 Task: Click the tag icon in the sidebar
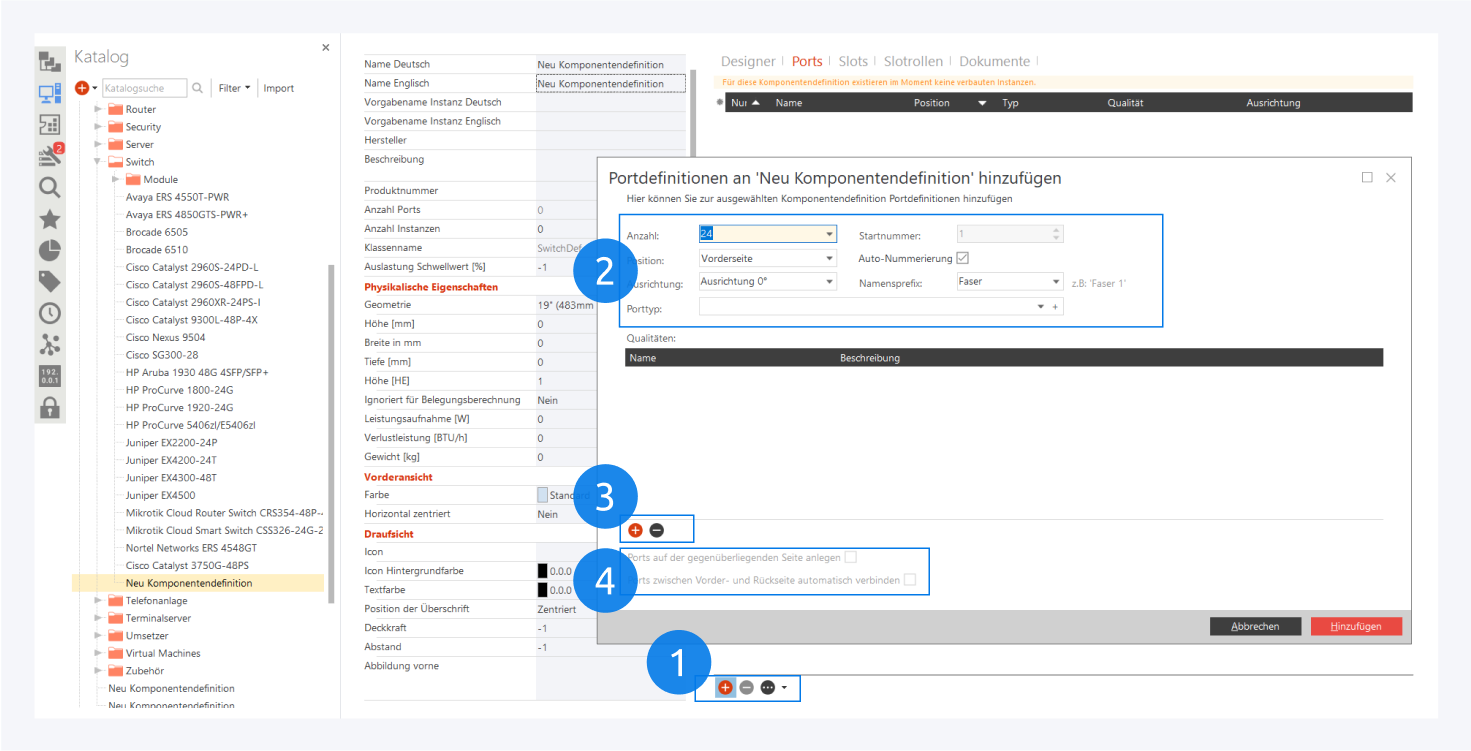click(x=49, y=282)
